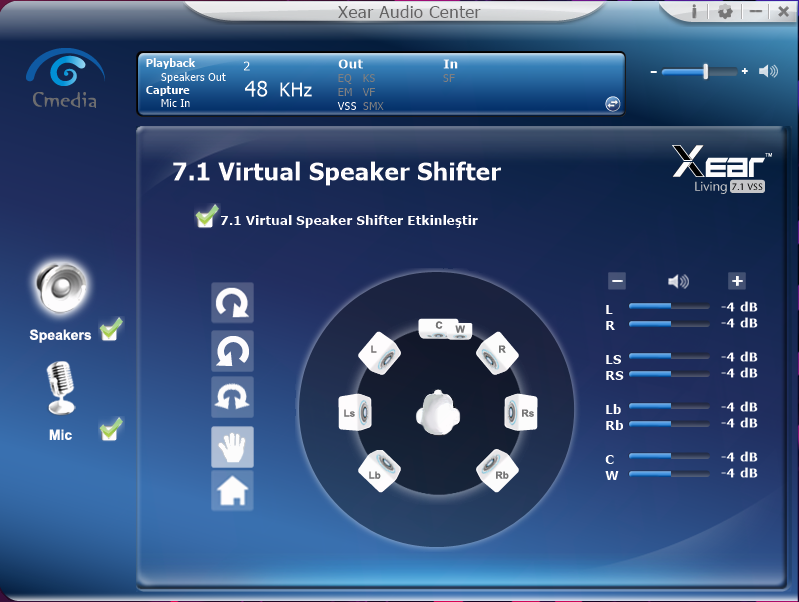Image resolution: width=799 pixels, height=602 pixels.
Task: Click the SMX indicator under Out
Action: click(373, 106)
